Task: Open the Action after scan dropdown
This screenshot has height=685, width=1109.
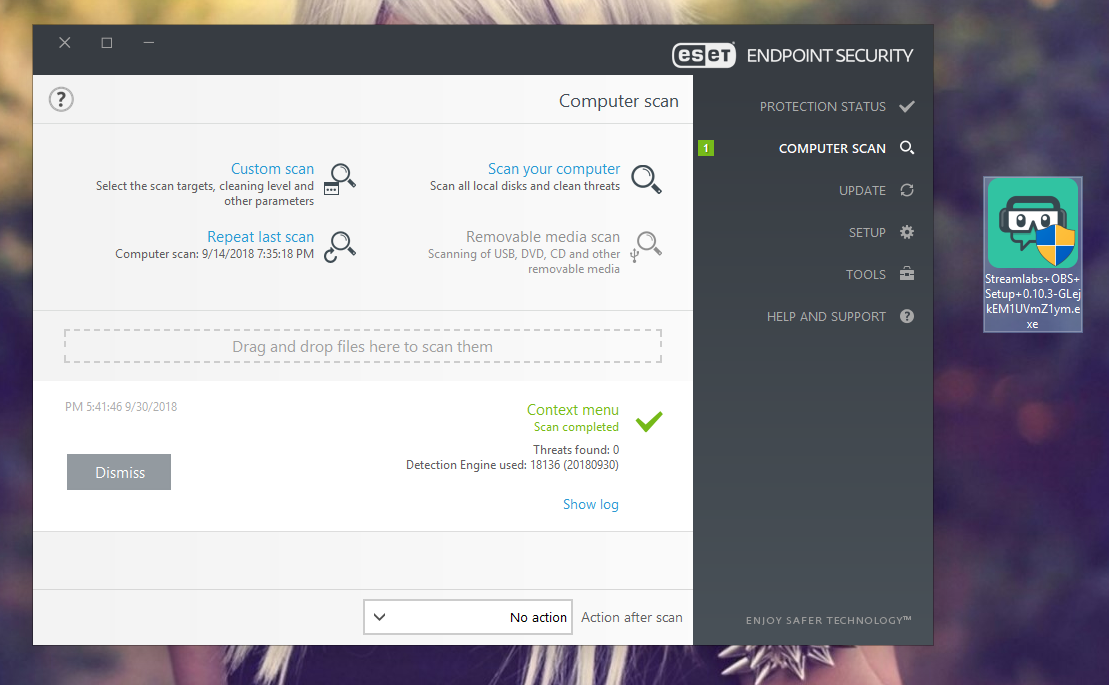Action: point(468,617)
